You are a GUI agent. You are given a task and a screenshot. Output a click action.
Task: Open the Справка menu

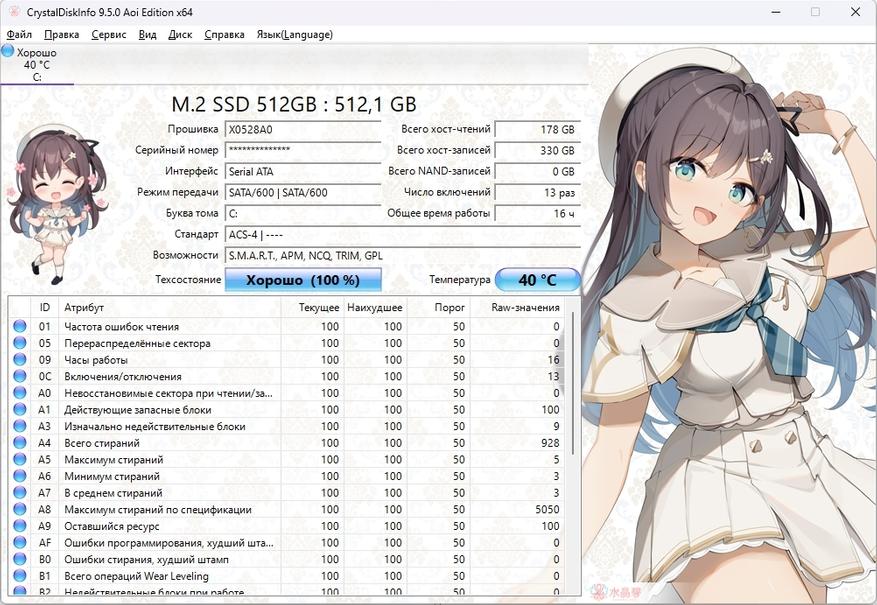point(224,34)
